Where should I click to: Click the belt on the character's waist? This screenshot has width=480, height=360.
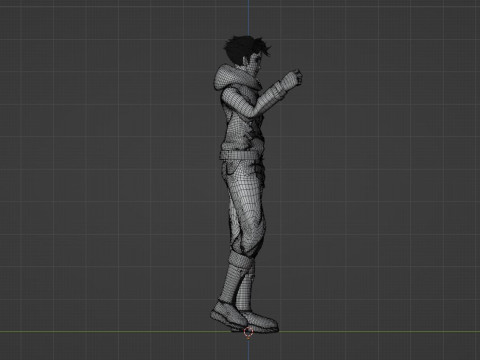pos(239,155)
